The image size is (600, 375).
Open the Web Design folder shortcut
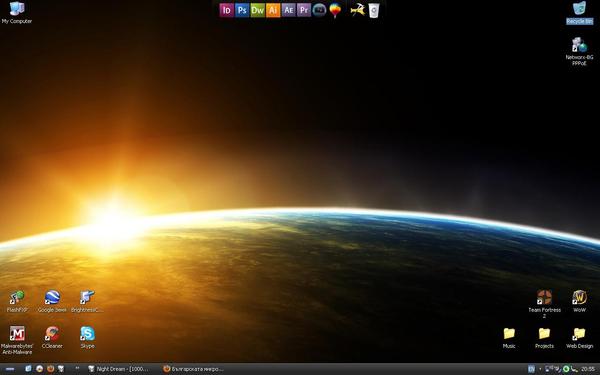point(579,338)
